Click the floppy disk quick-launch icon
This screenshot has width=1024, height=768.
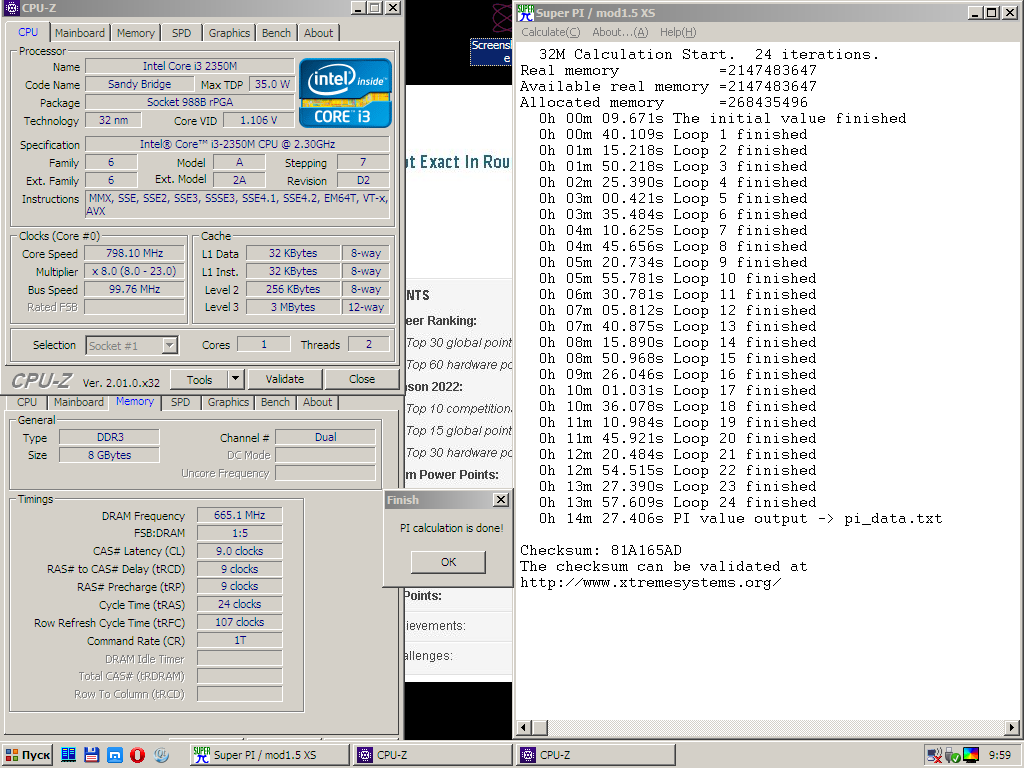91,755
